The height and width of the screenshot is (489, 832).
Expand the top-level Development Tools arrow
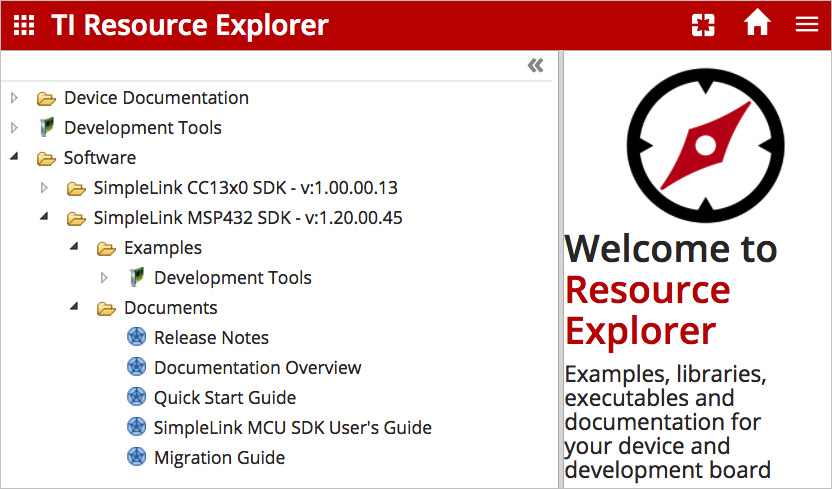[14, 128]
